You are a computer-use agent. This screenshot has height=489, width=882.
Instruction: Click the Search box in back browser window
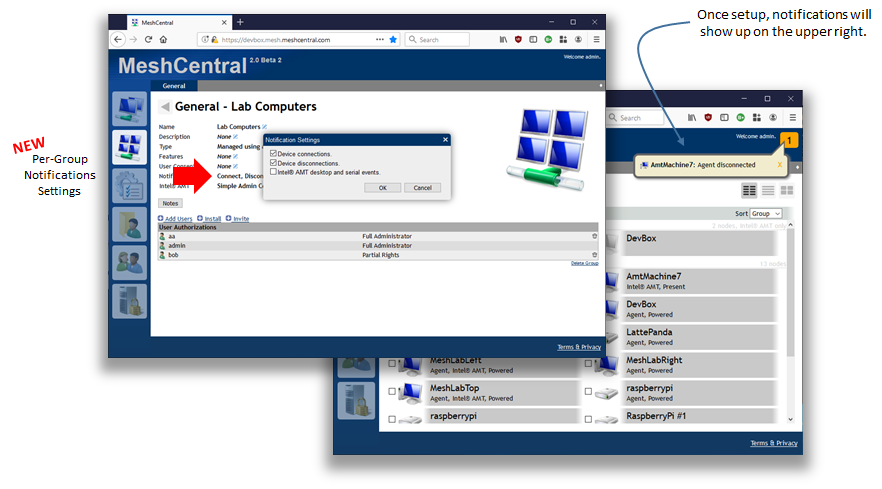pos(635,118)
